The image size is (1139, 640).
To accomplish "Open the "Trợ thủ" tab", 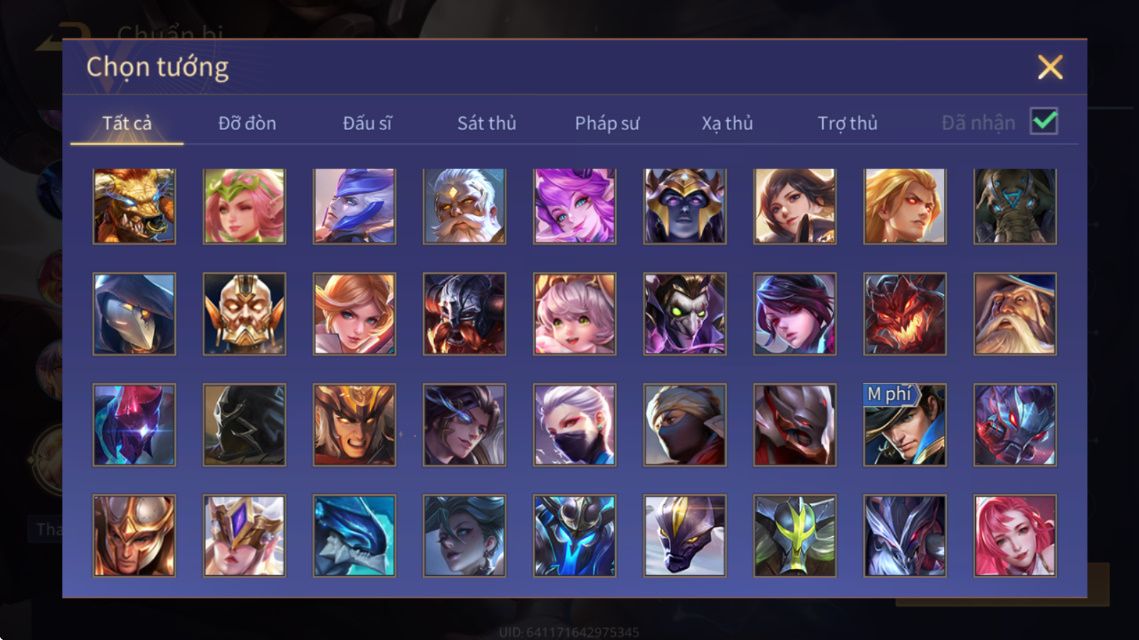I will (847, 123).
